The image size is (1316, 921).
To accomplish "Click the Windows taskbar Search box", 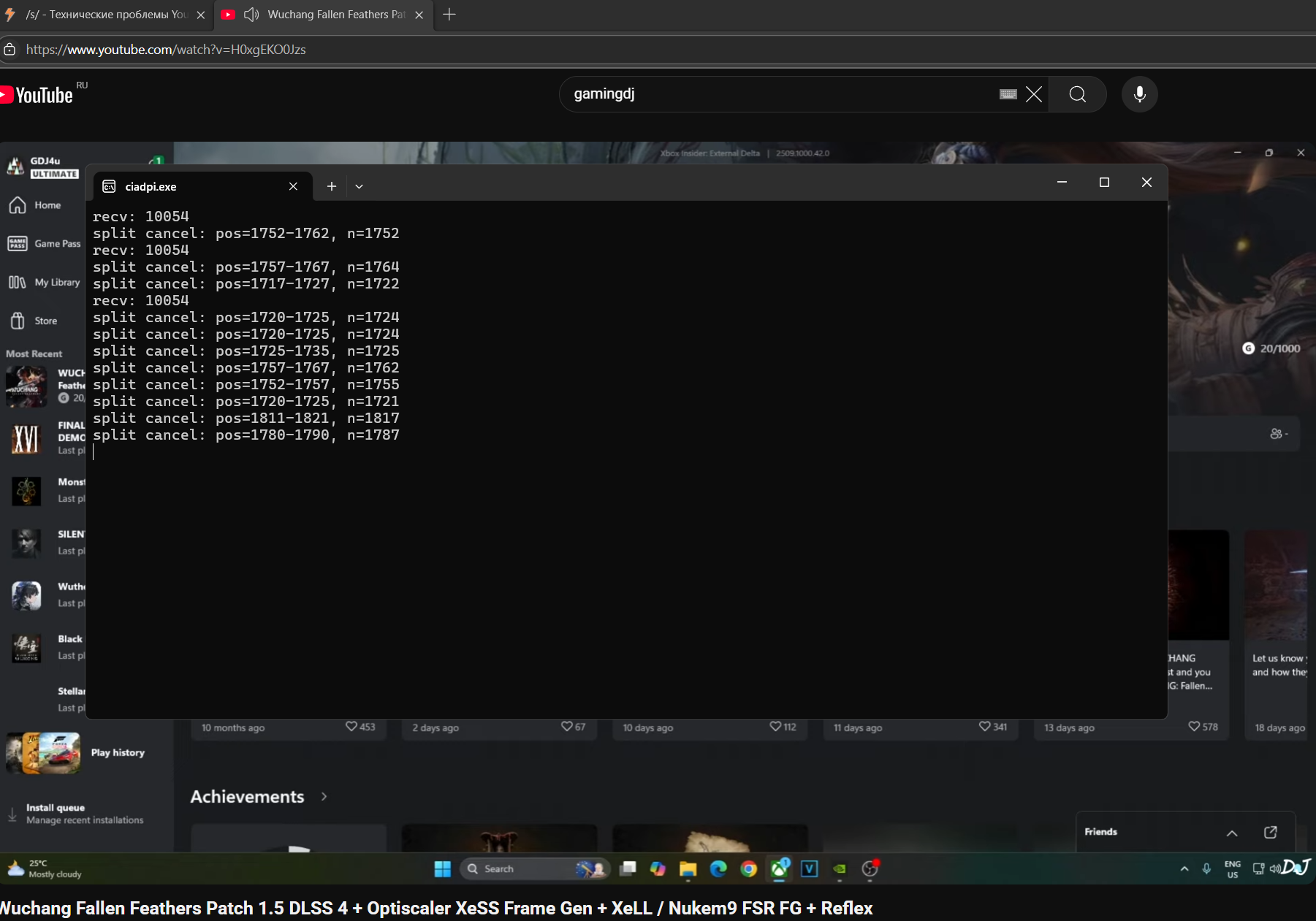I will coord(535,868).
